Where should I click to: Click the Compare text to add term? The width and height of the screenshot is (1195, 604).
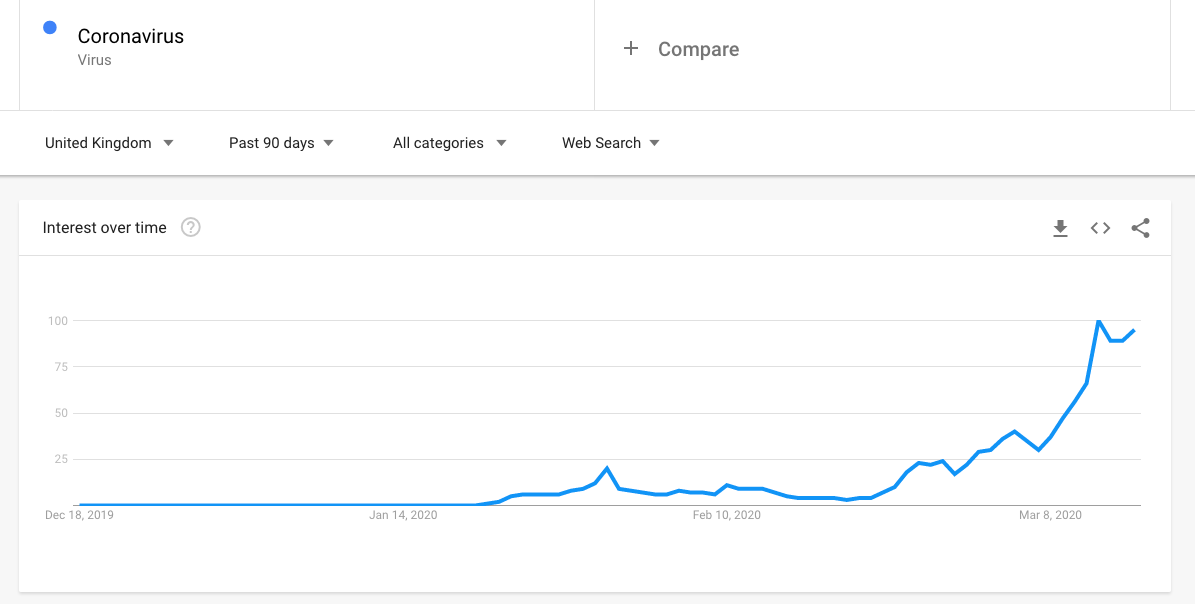pos(698,50)
